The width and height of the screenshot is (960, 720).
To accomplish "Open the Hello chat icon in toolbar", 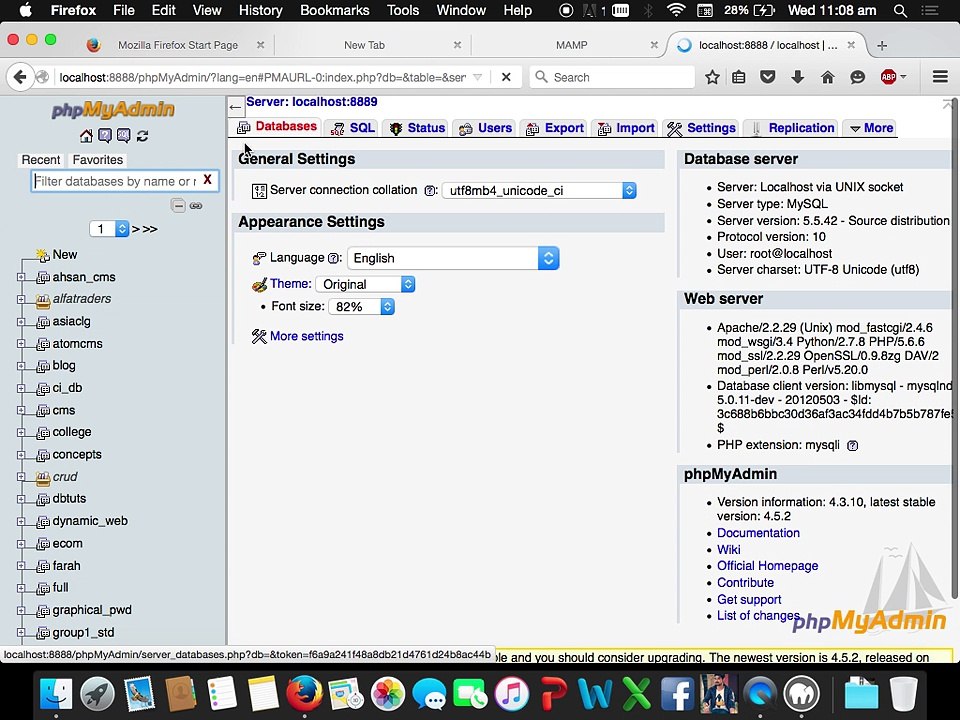I will [858, 77].
